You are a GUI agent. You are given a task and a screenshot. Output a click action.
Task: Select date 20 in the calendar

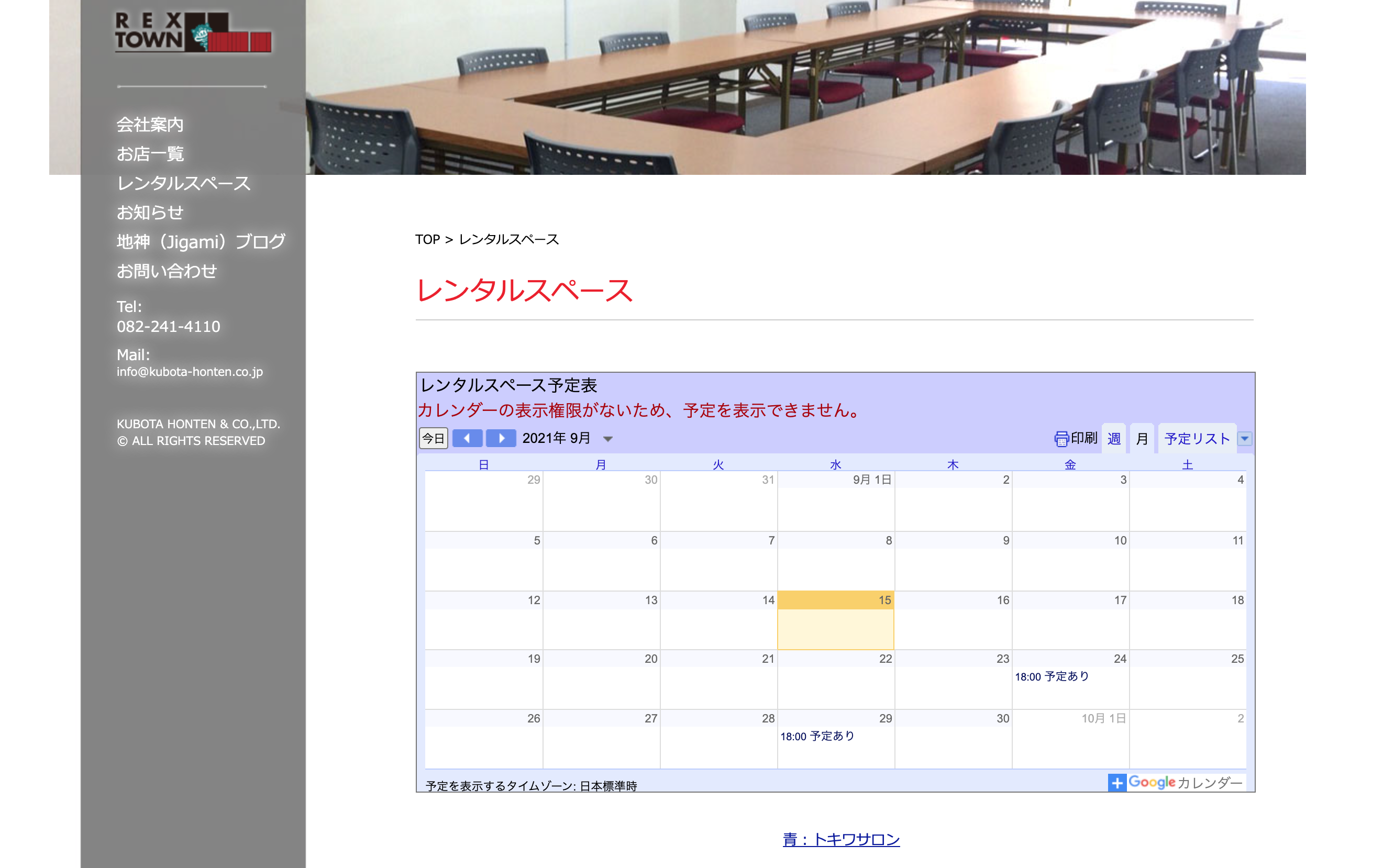coord(650,659)
